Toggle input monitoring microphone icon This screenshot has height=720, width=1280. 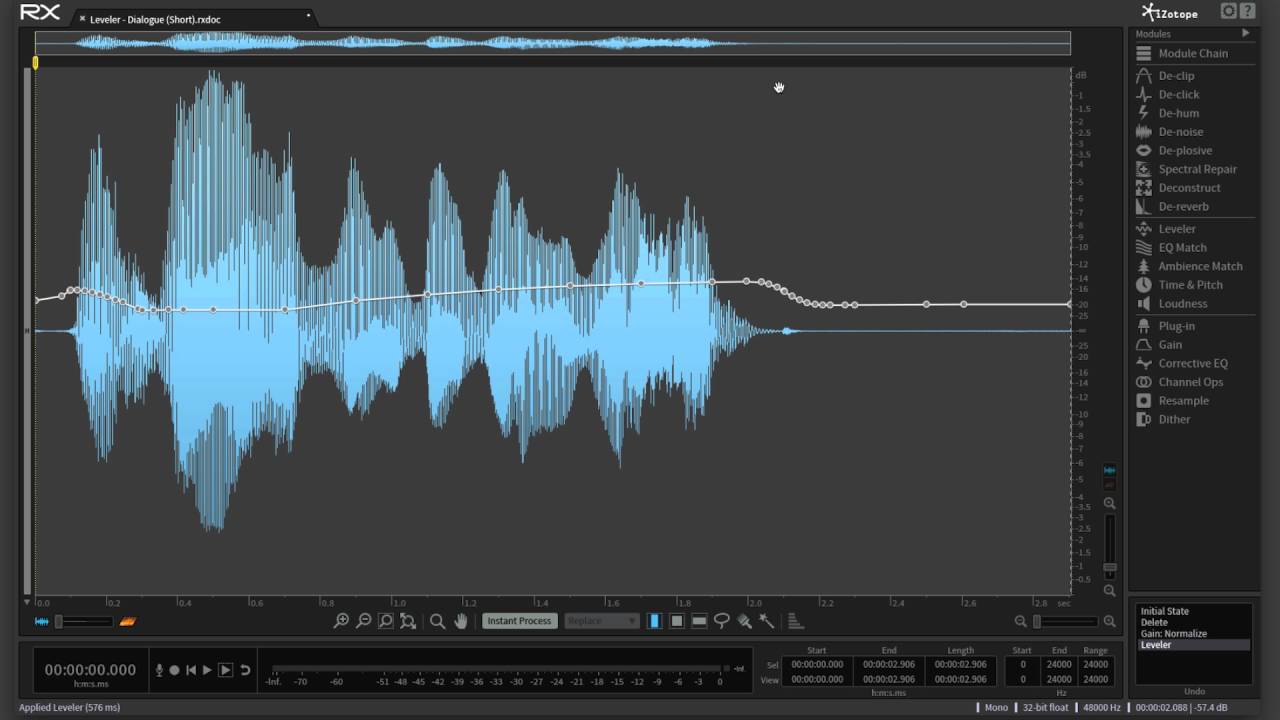[x=158, y=670]
